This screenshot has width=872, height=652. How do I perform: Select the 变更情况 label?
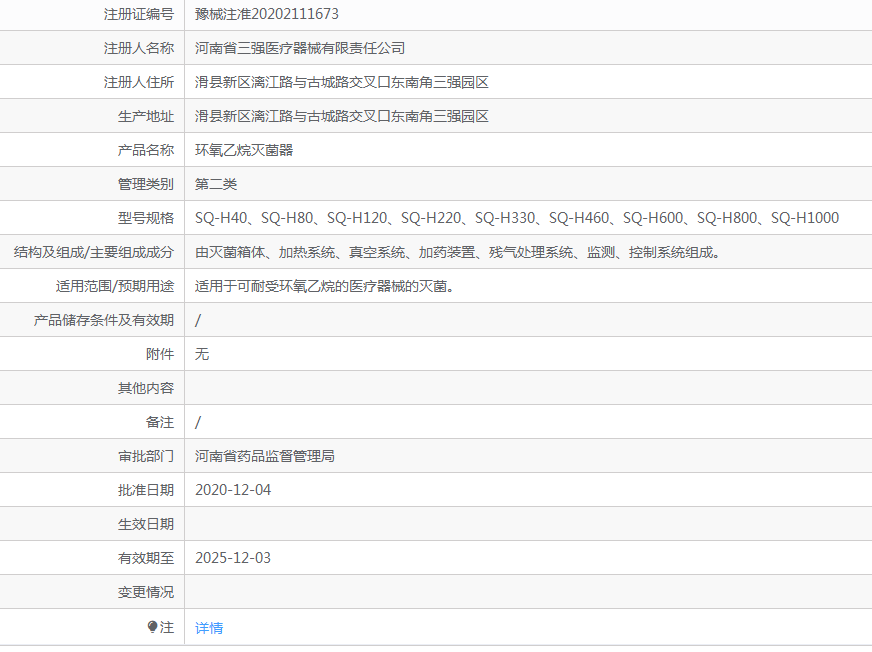pyautogui.click(x=146, y=592)
